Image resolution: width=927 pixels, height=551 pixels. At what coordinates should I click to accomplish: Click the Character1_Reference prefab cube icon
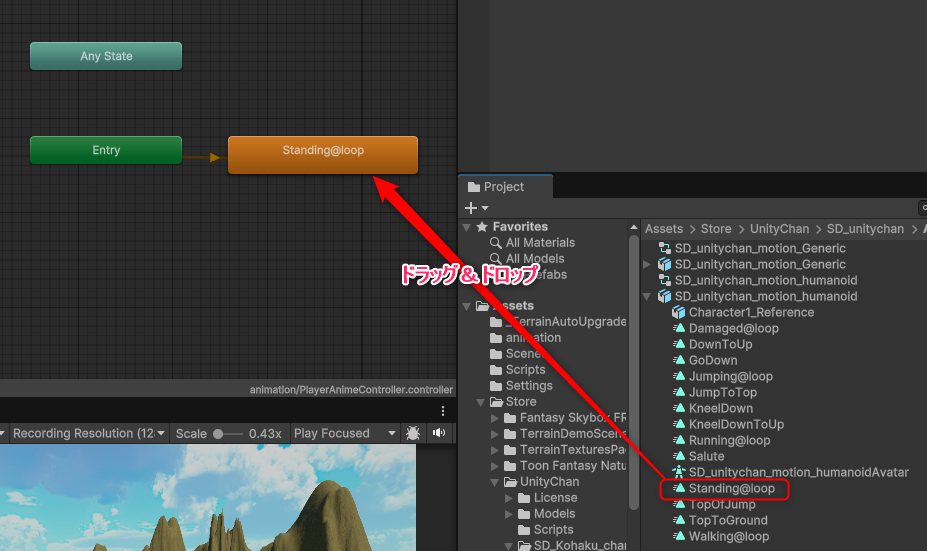[x=679, y=312]
